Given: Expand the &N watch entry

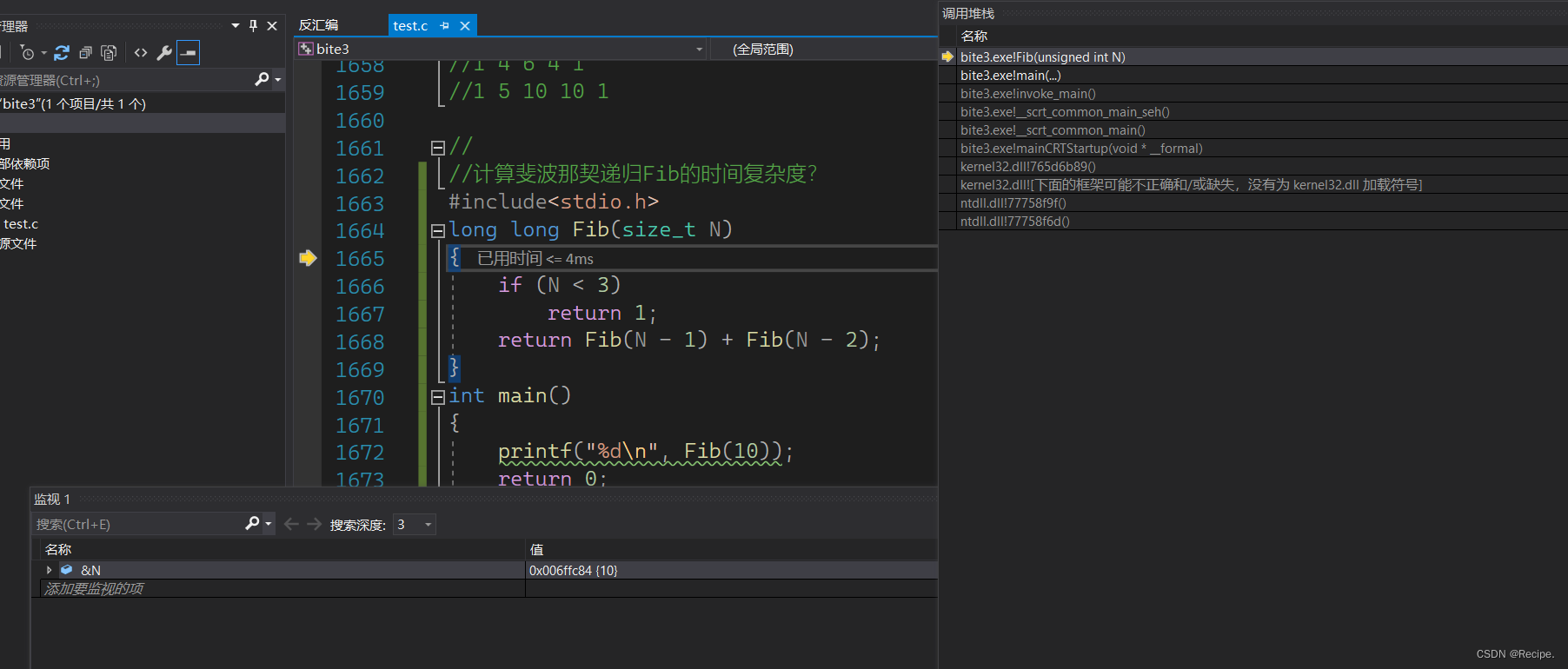Looking at the screenshot, I should [x=49, y=570].
